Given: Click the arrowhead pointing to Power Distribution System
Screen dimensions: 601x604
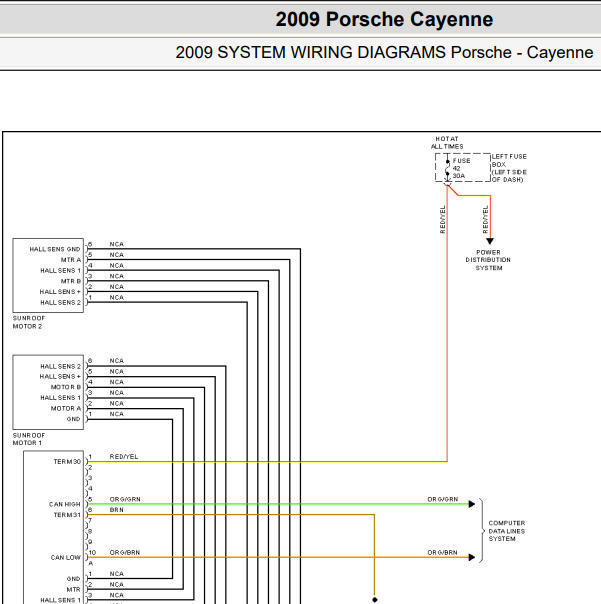Looking at the screenshot, I should pos(490,241).
